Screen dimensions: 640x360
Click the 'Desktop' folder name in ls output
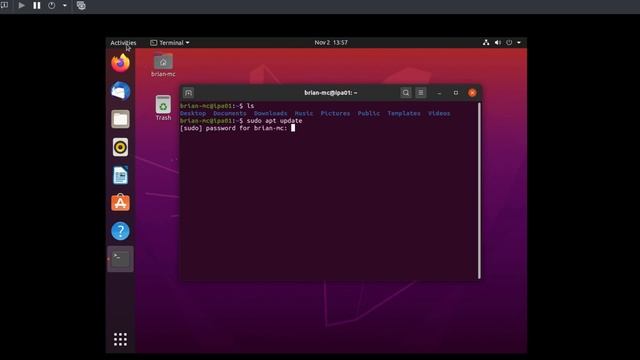pos(193,113)
